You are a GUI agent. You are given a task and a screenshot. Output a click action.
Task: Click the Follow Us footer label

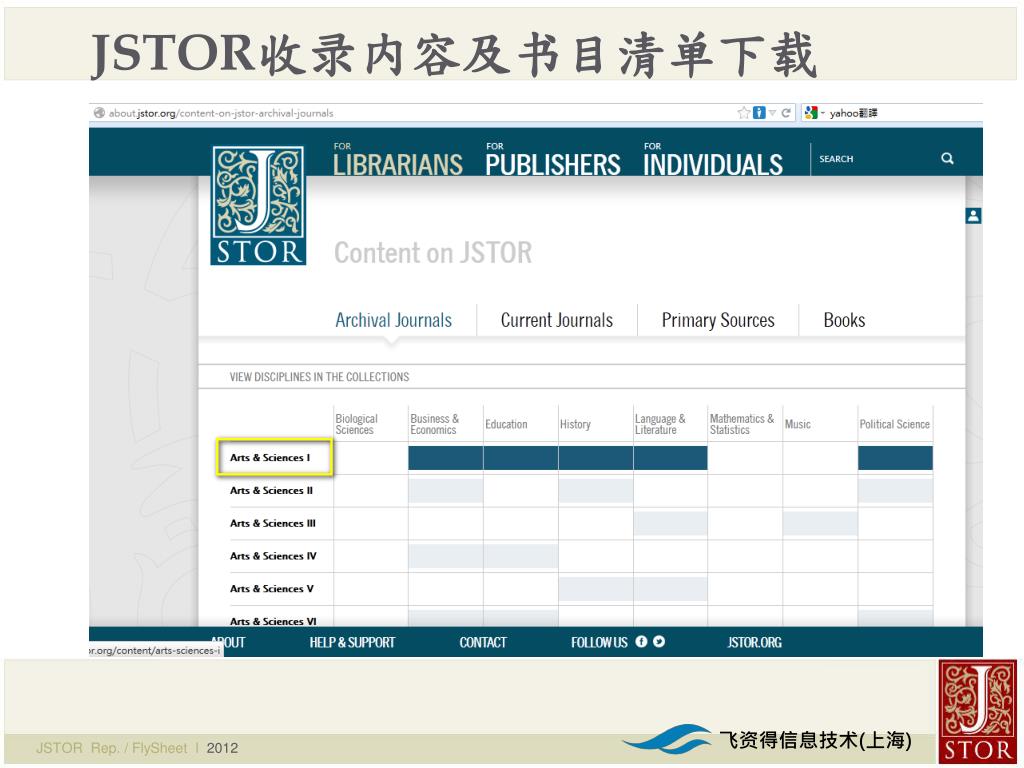(x=599, y=642)
